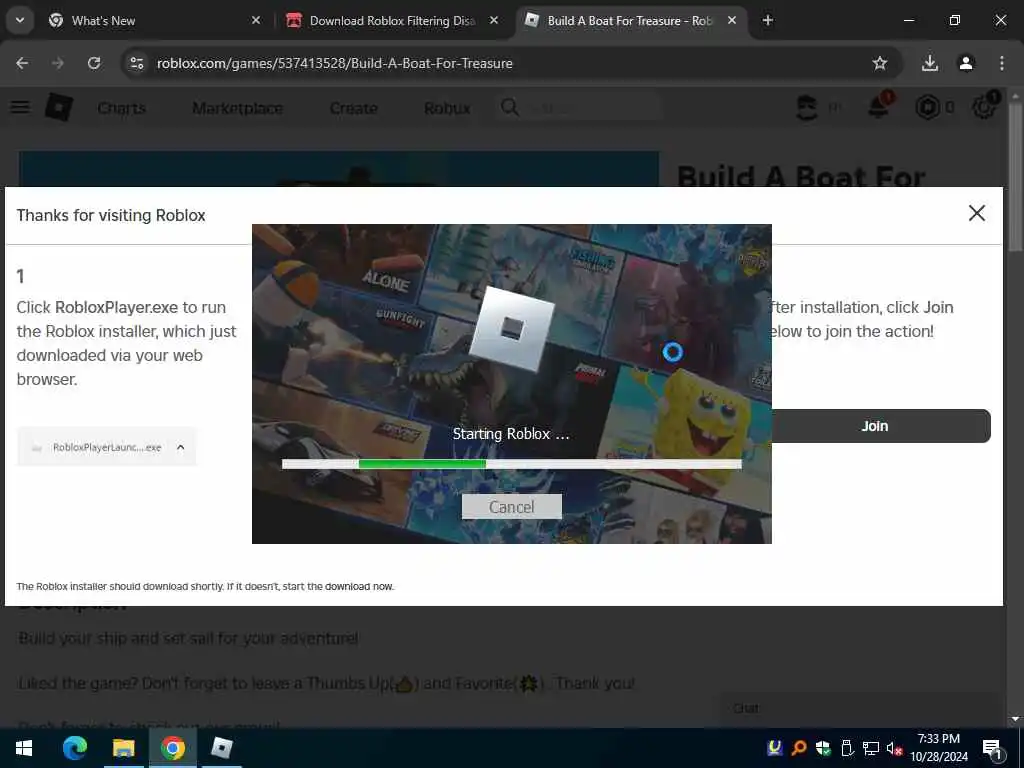Bookmark this page with the star icon
1024x768 pixels.
pos(880,63)
